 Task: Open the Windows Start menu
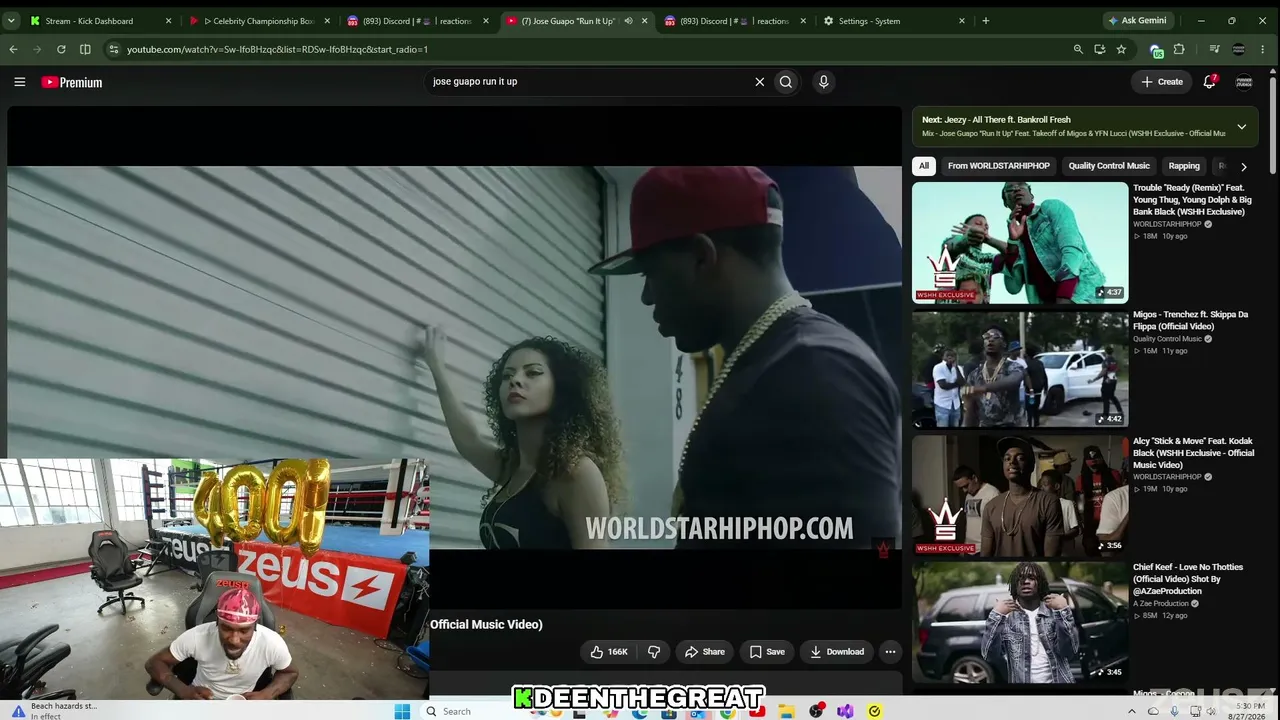(402, 711)
